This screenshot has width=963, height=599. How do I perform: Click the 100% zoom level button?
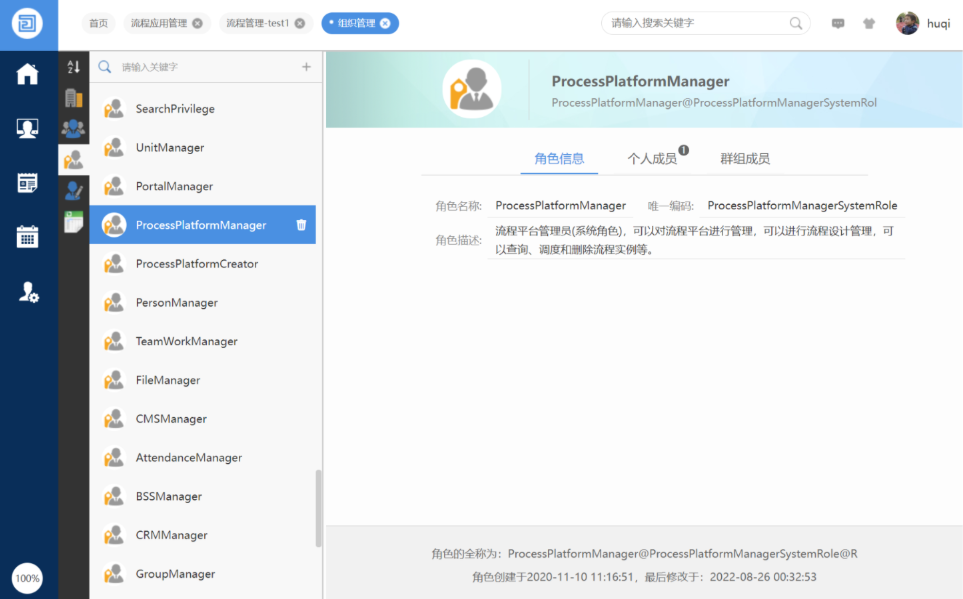[27, 578]
